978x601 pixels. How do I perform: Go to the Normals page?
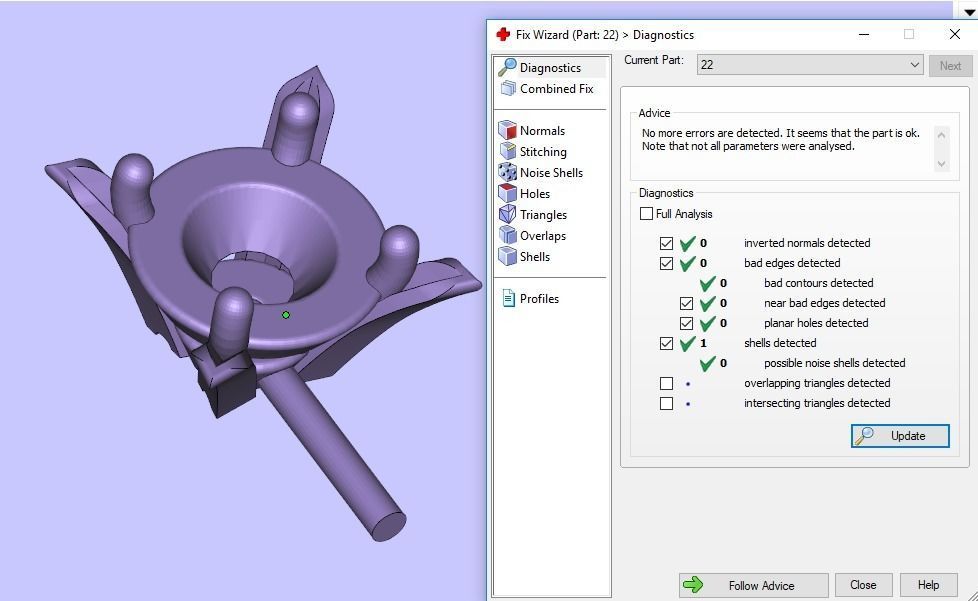point(542,130)
